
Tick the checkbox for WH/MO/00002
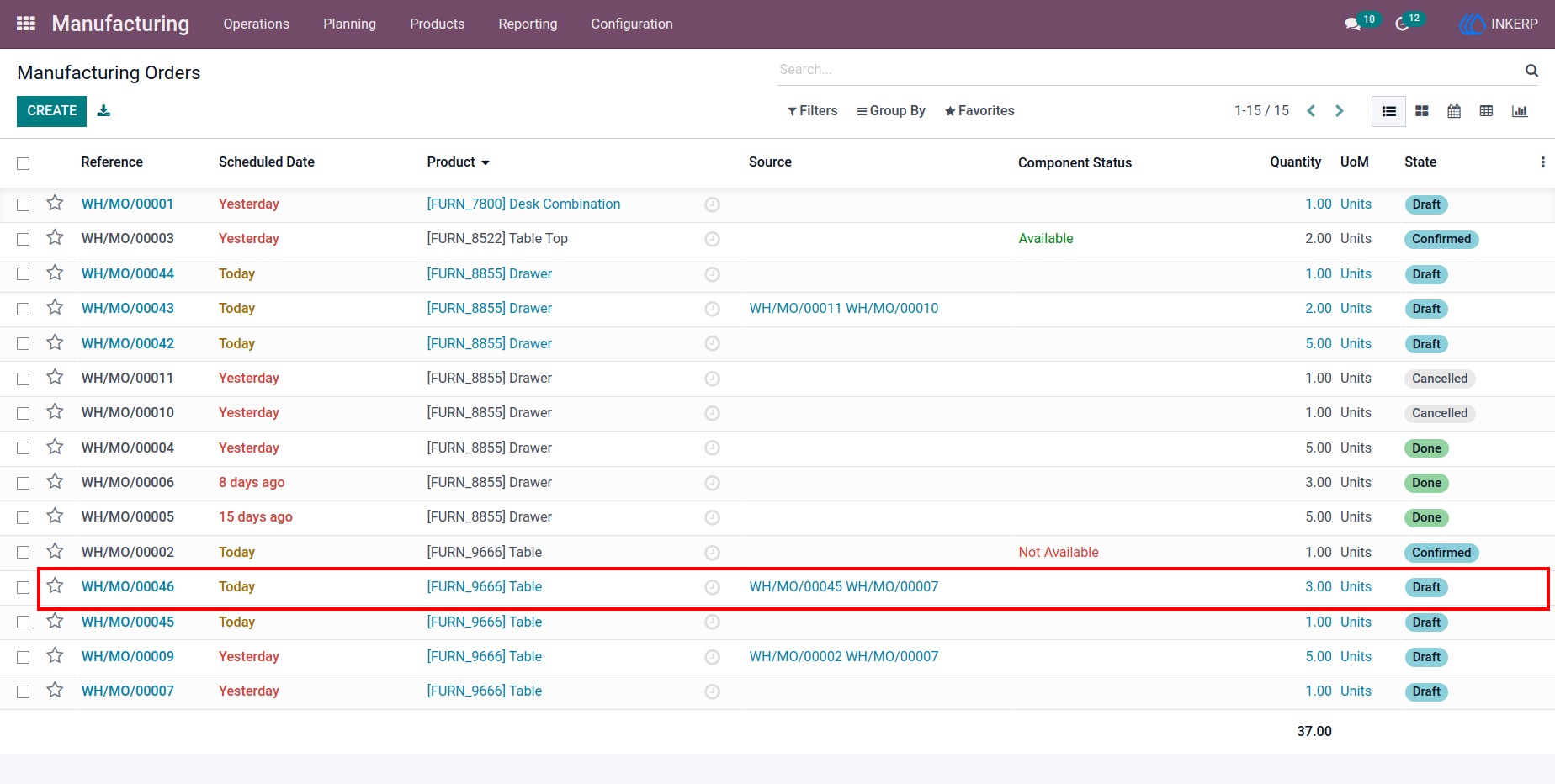point(24,553)
